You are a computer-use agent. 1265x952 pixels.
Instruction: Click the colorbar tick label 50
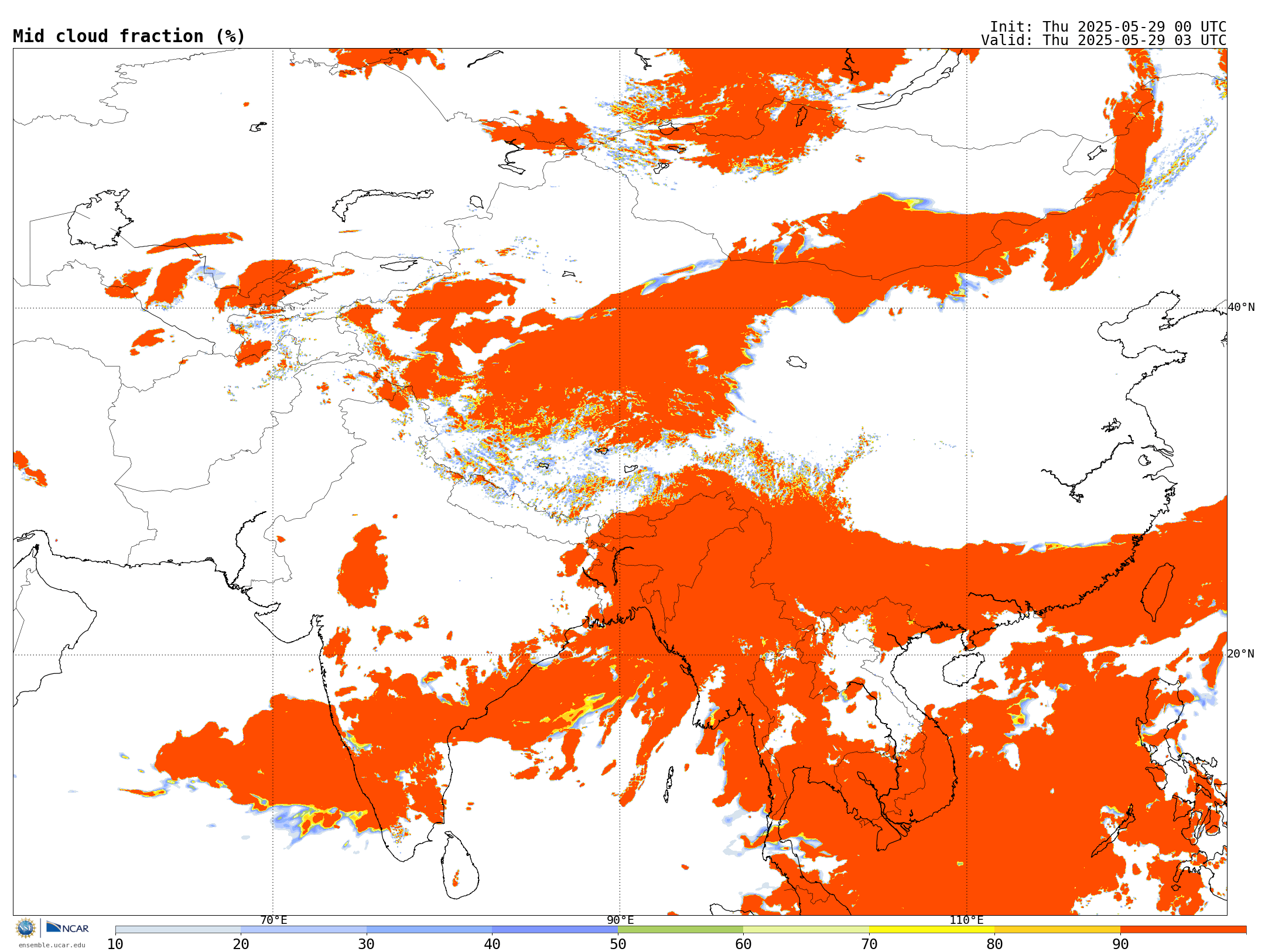618,944
